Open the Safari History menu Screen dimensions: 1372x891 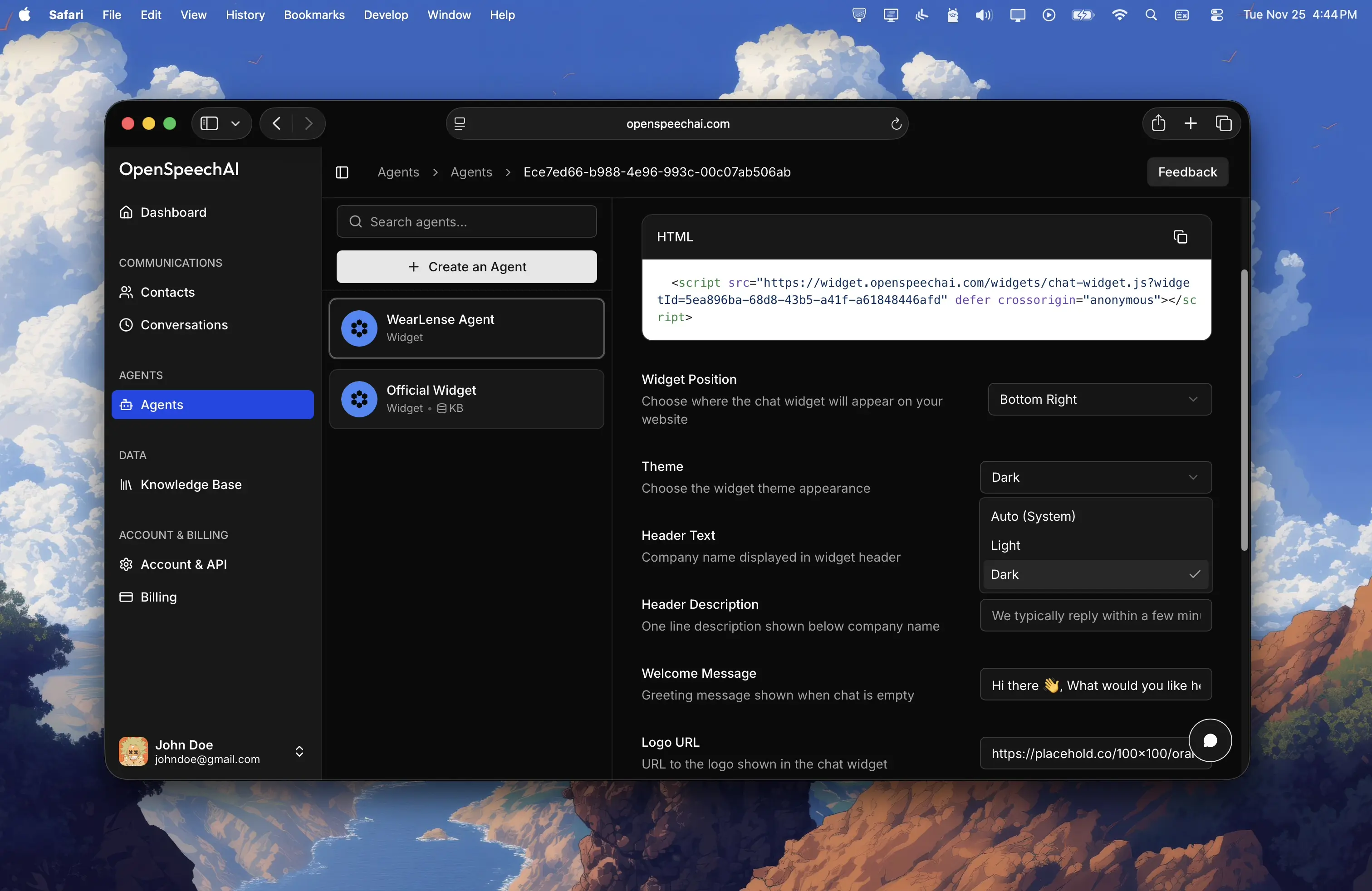(x=245, y=15)
